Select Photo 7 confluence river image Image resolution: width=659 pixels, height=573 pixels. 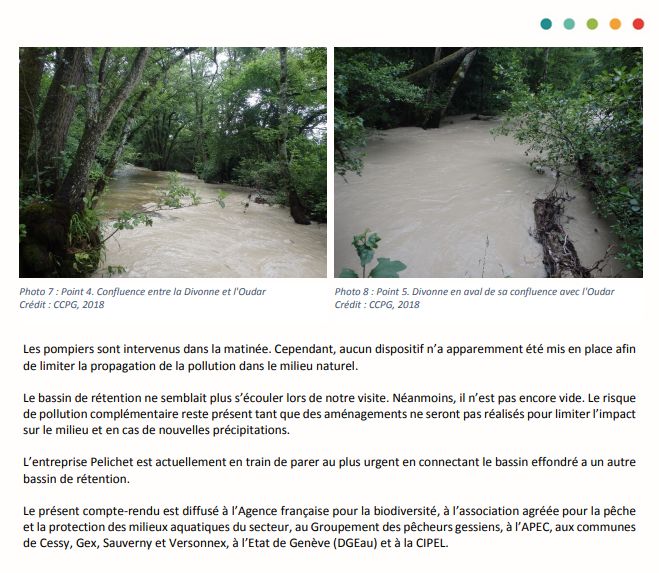click(173, 162)
